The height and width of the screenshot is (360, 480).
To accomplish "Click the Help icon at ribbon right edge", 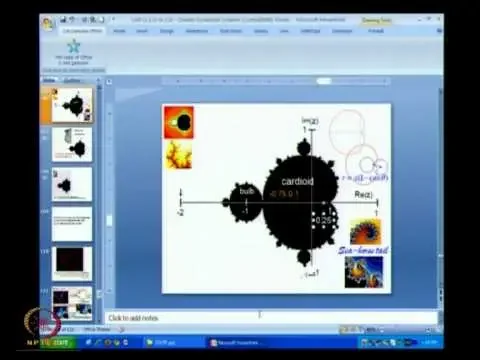I will (x=439, y=31).
